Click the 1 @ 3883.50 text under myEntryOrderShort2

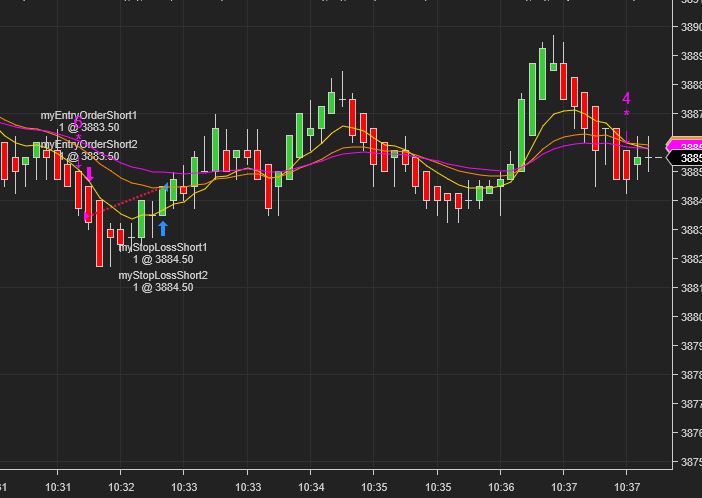pos(89,156)
